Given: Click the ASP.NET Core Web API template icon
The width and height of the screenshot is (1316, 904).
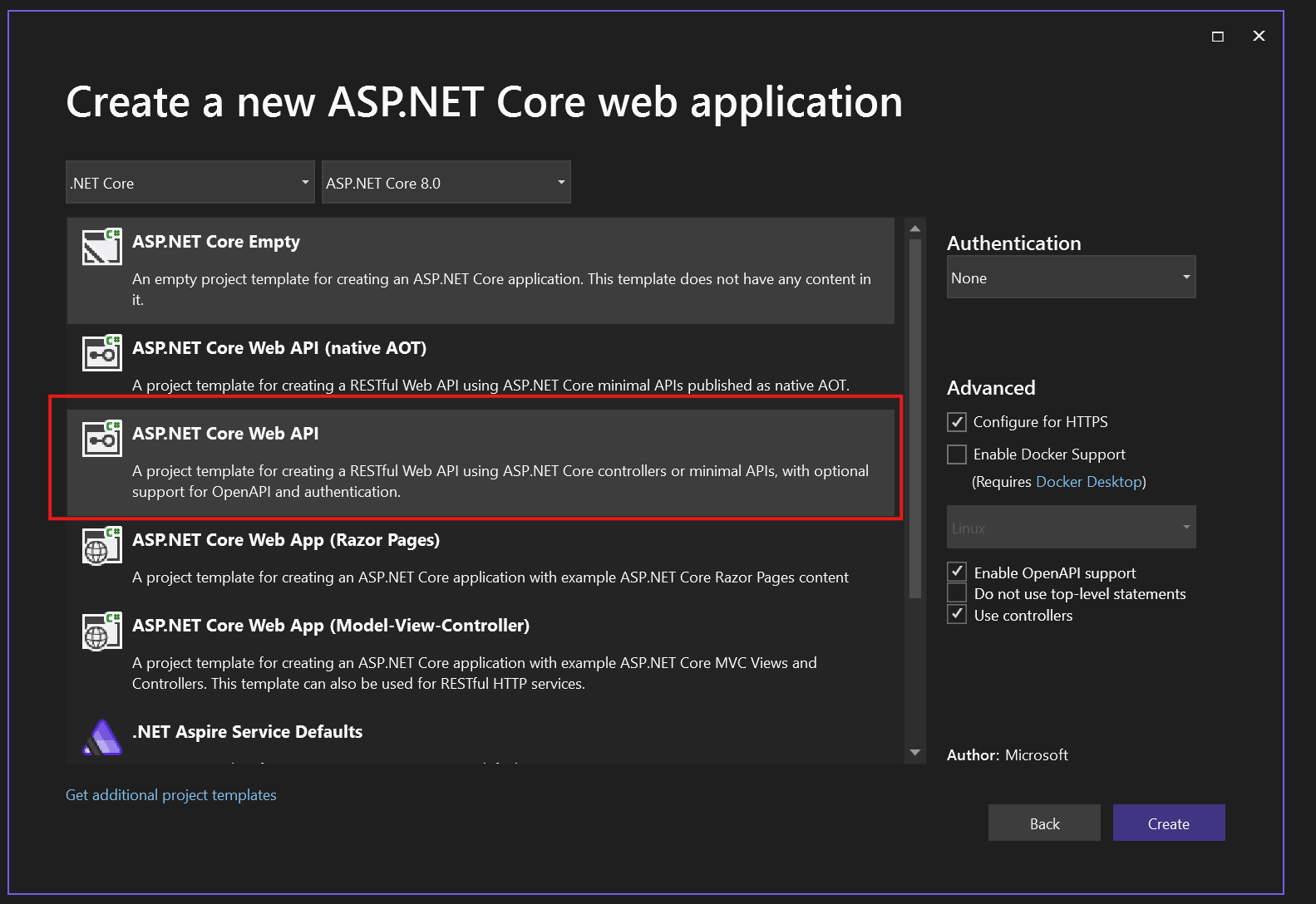Looking at the screenshot, I should 101,438.
